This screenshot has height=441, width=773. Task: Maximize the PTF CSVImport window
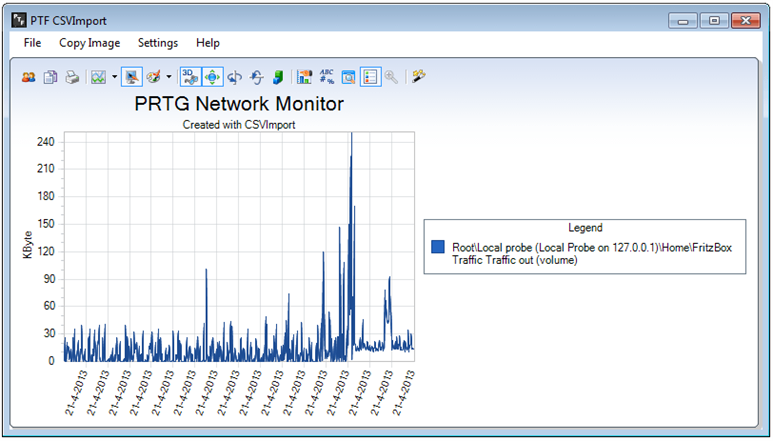713,20
